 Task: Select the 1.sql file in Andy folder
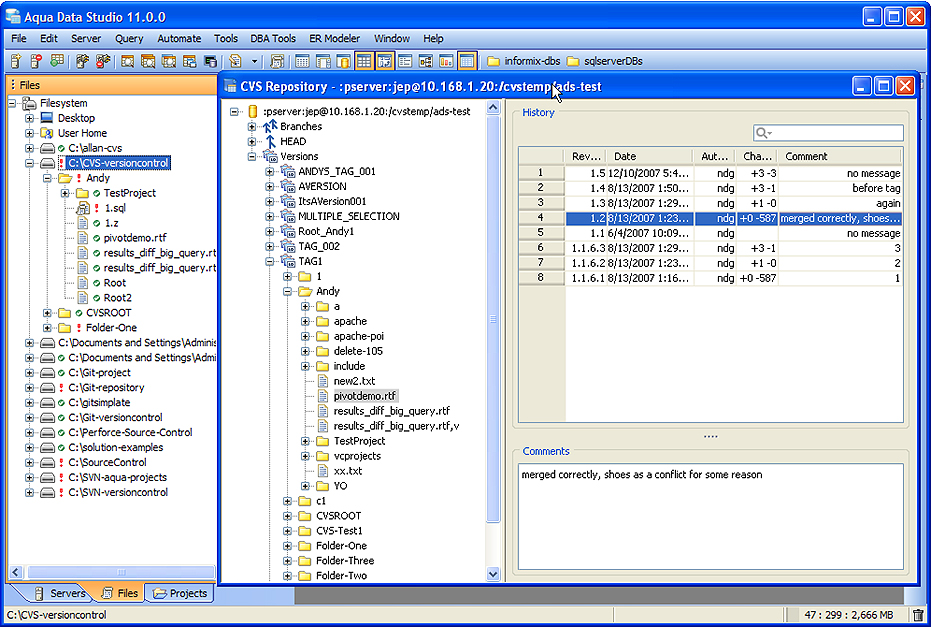(x=114, y=208)
